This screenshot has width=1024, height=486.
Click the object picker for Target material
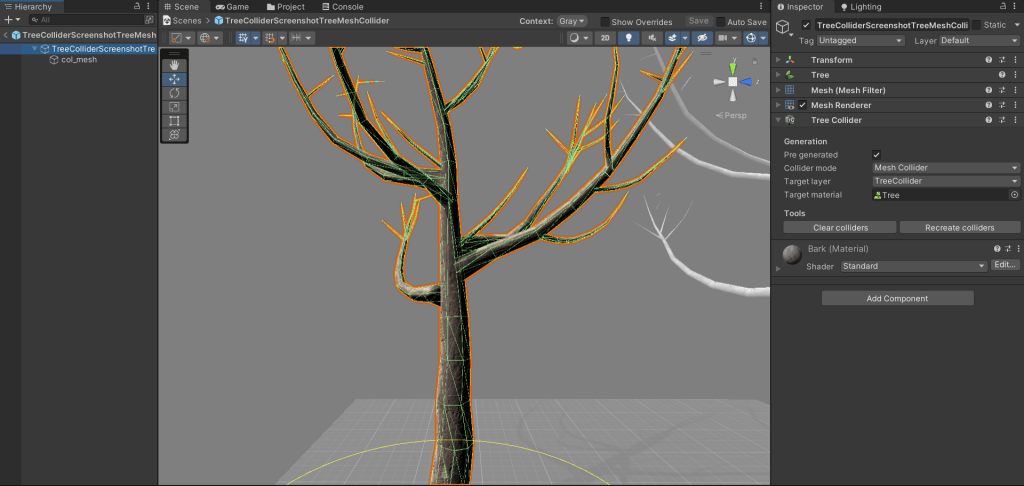[1013, 195]
